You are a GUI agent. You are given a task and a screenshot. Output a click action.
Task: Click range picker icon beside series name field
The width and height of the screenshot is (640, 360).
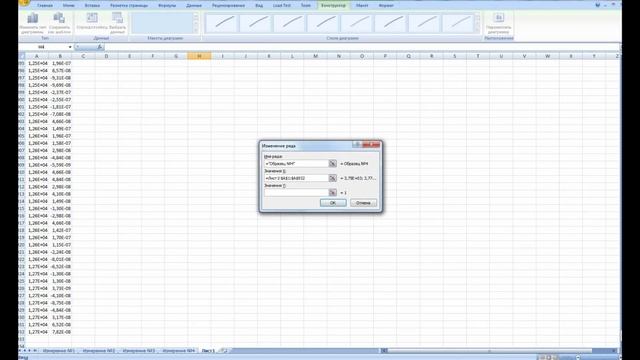[x=333, y=164]
